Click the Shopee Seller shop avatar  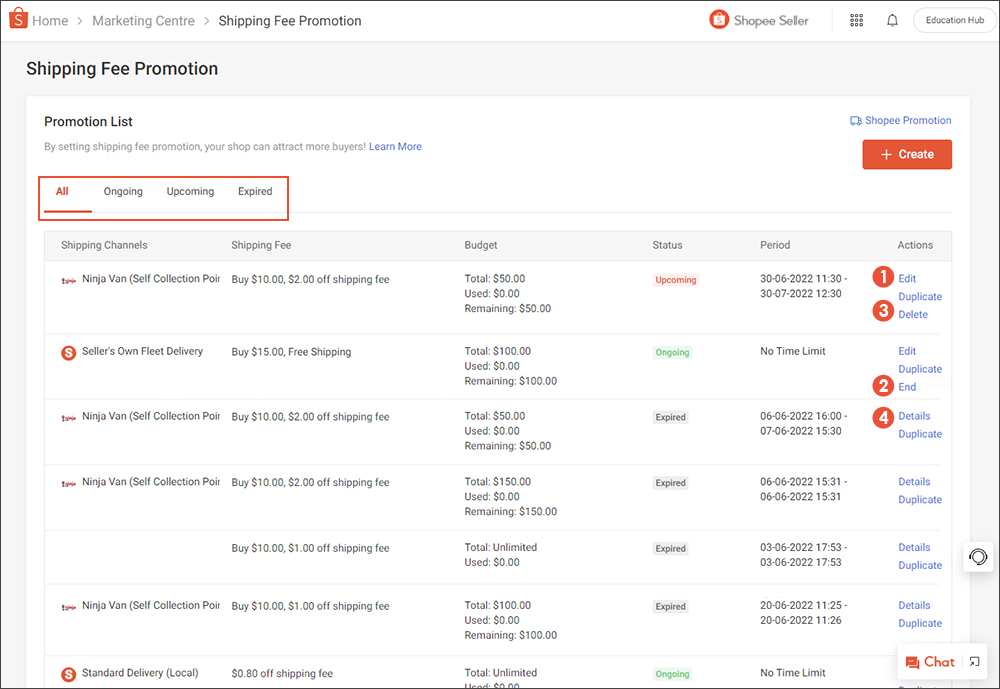(x=719, y=19)
